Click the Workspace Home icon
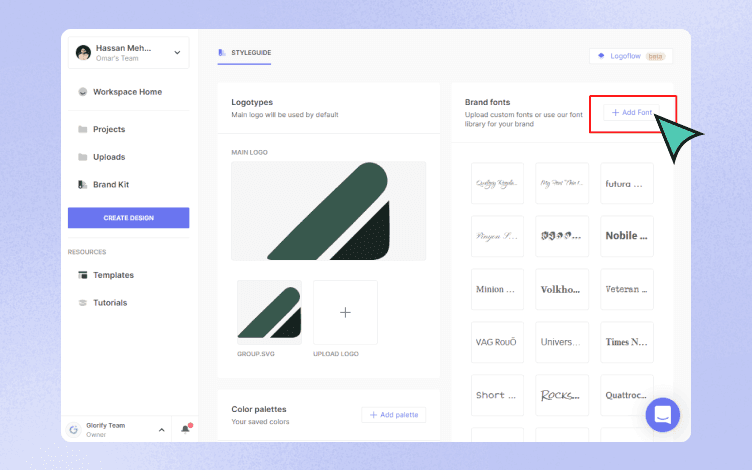752x470 pixels. [83, 92]
